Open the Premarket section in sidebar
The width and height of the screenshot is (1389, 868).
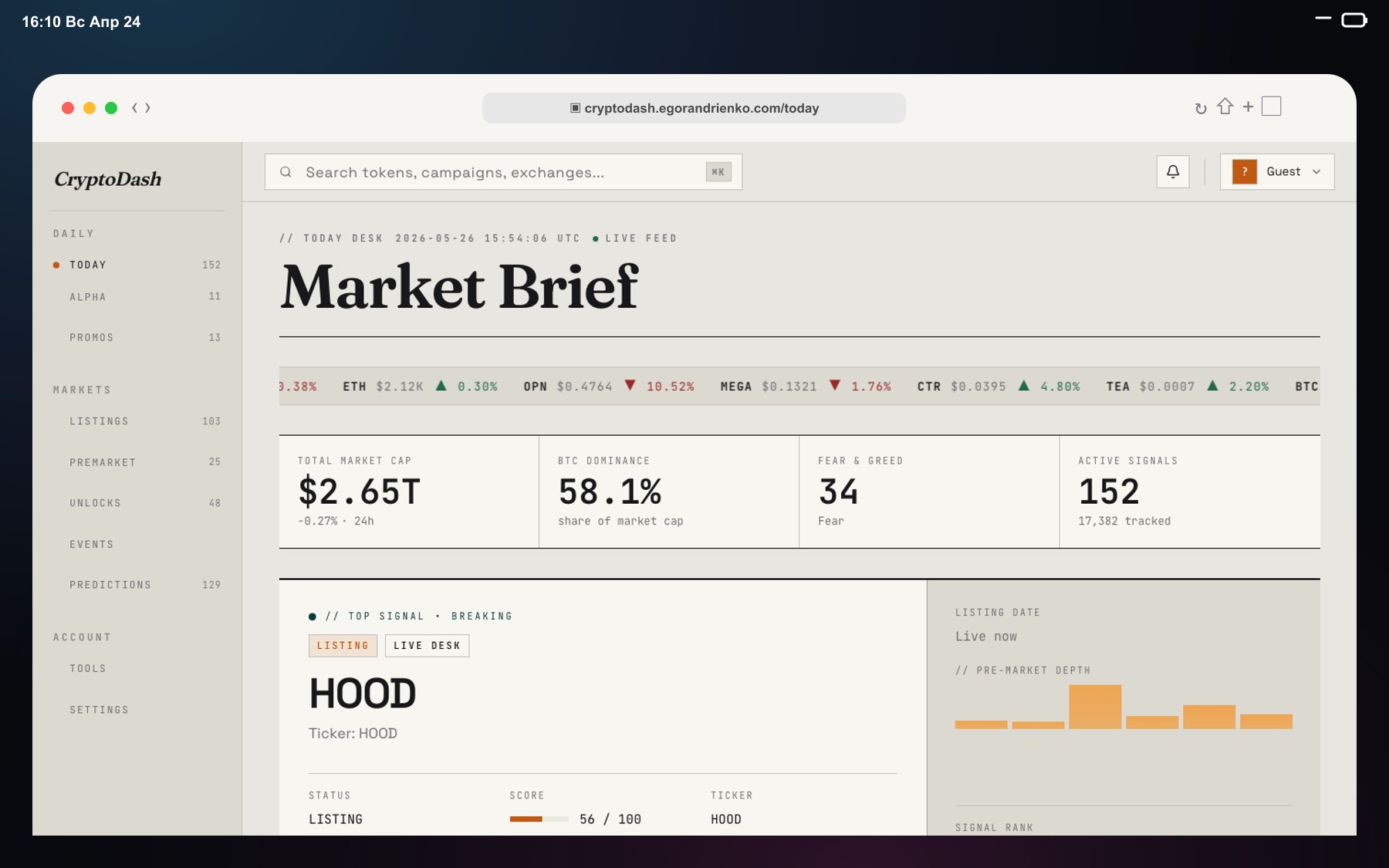[x=137, y=462]
